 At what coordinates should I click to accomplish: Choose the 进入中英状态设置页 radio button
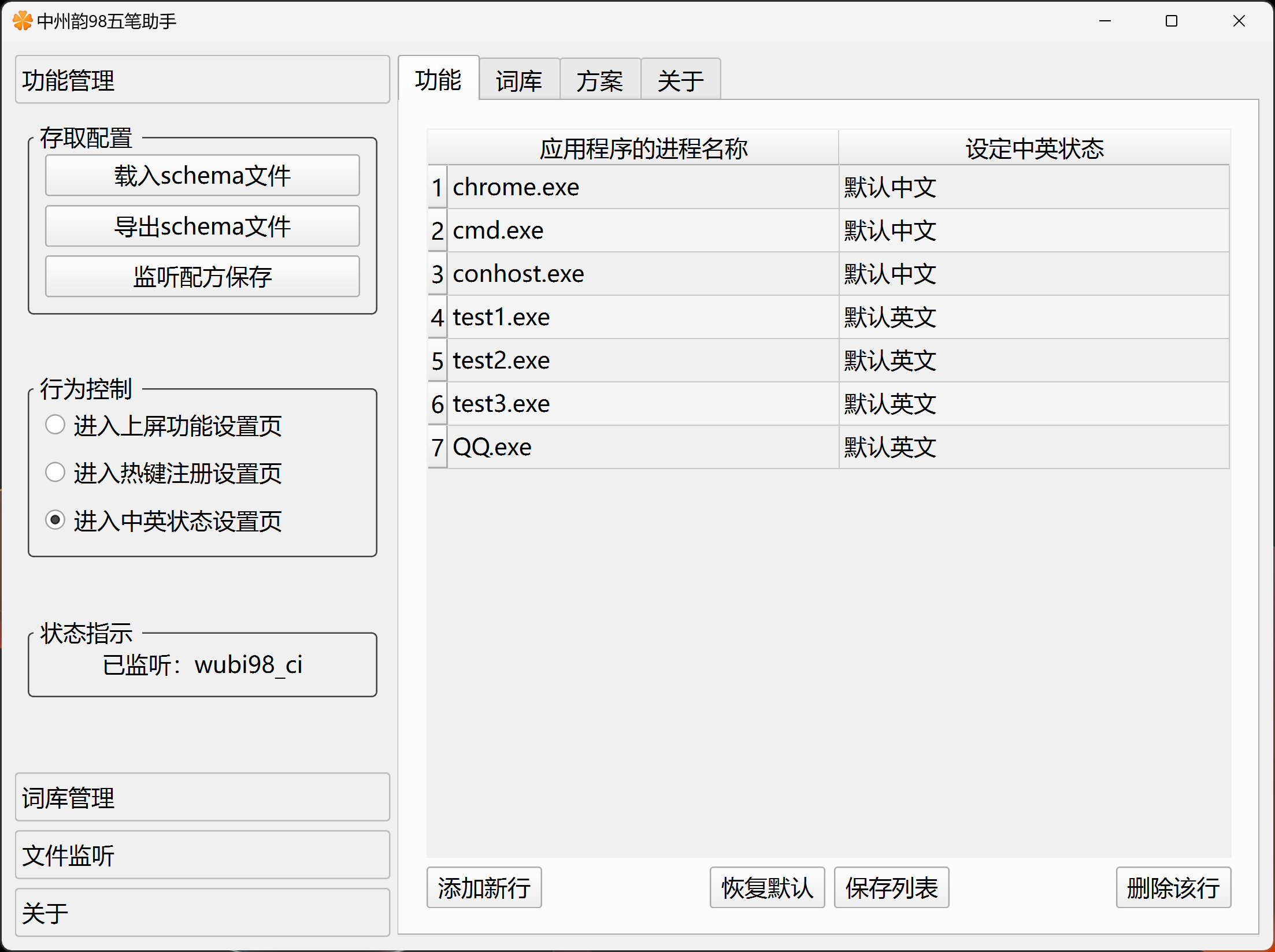coord(55,520)
